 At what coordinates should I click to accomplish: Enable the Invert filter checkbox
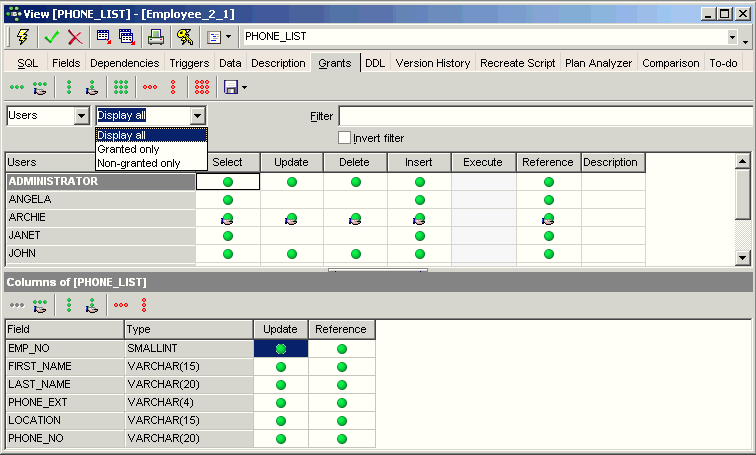pyautogui.click(x=344, y=138)
